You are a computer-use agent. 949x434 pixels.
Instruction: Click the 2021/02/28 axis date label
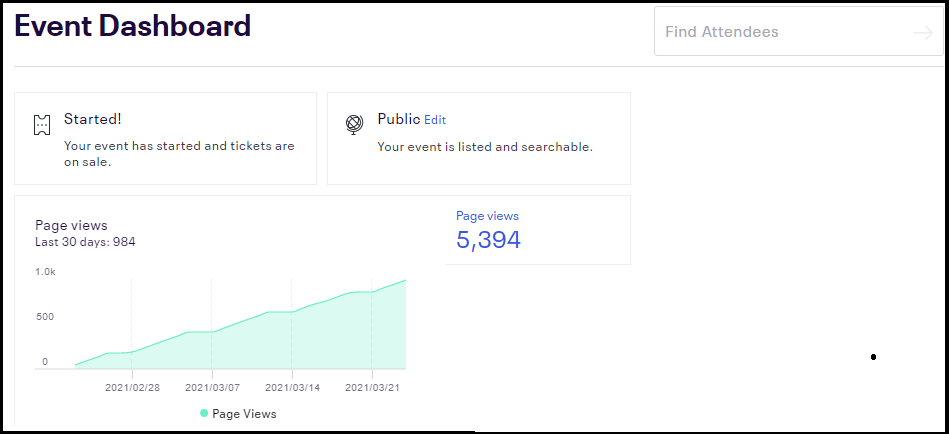133,387
